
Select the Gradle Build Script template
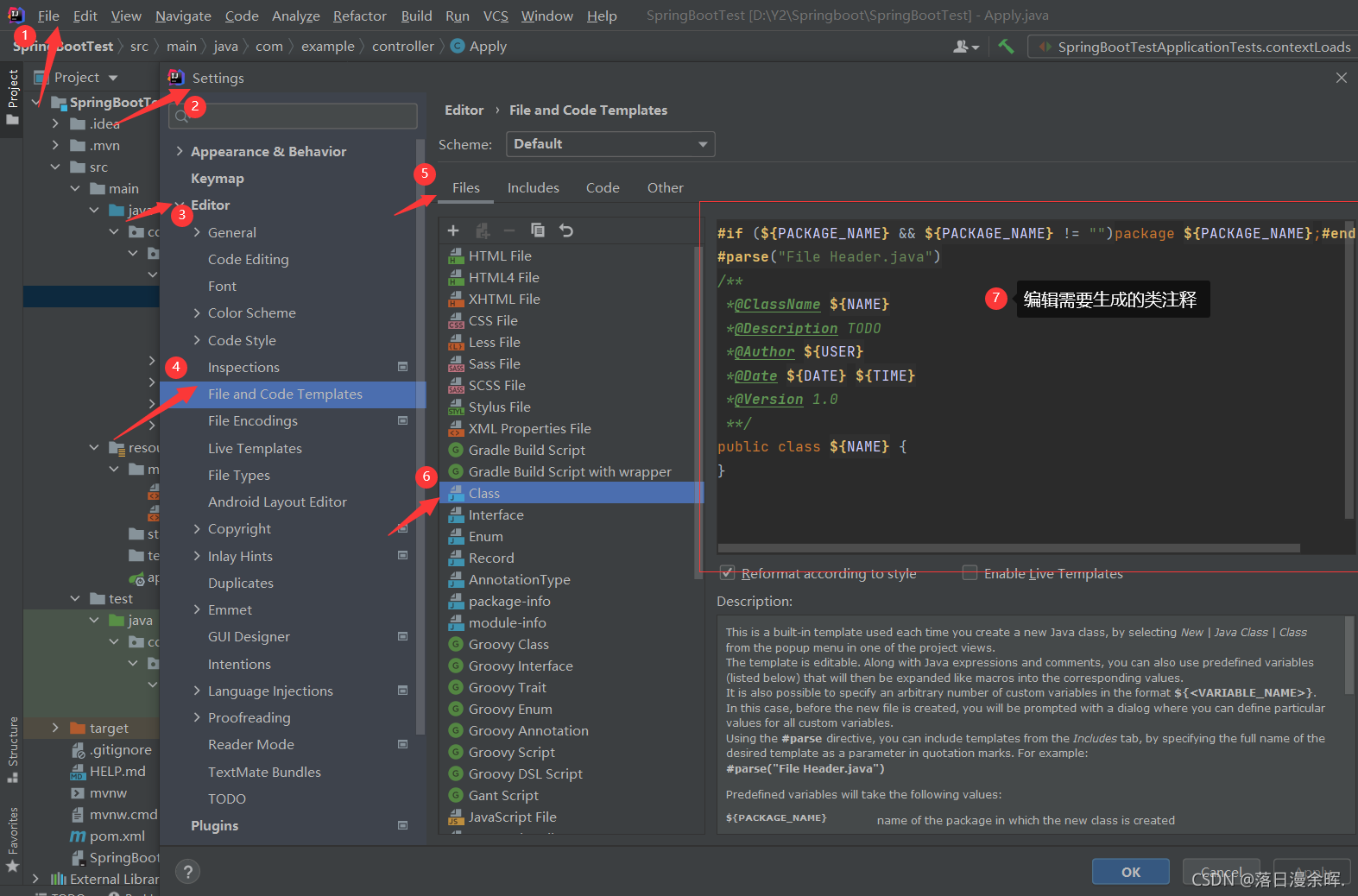527,451
